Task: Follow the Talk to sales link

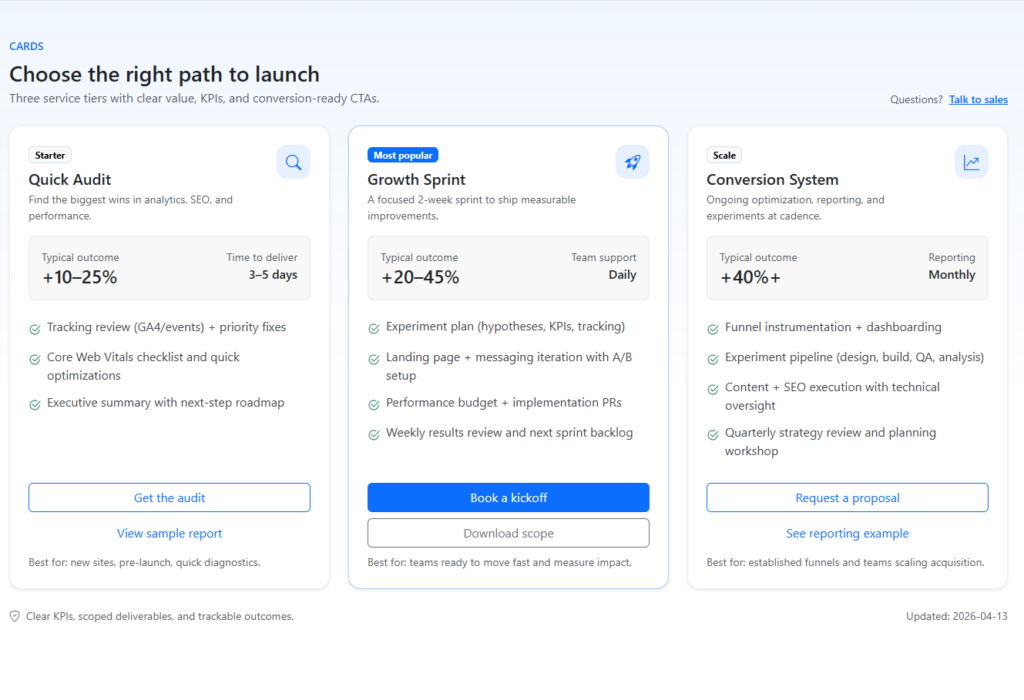Action: point(978,100)
